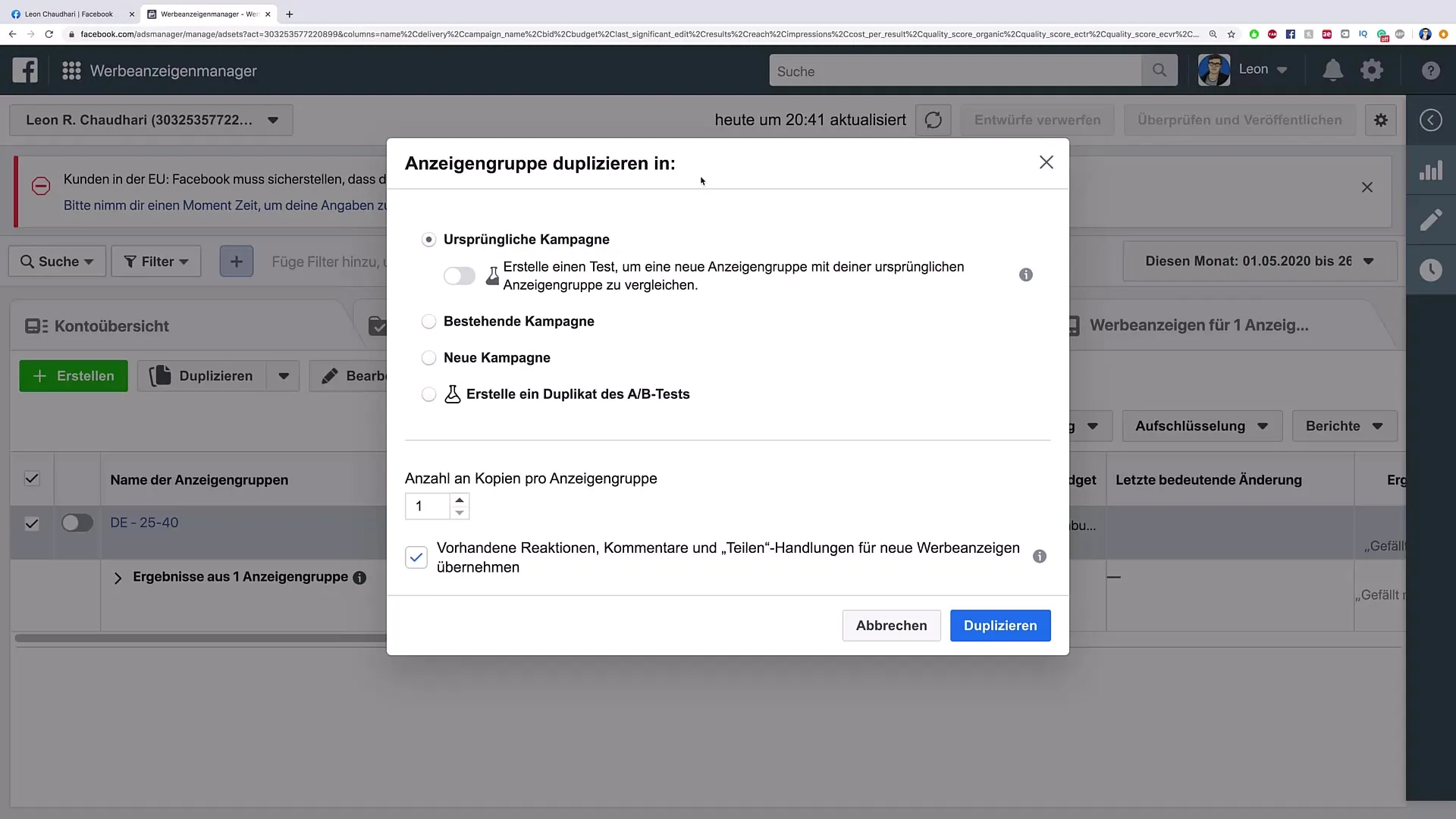Select Neue Kampagne radio option
Screen dimensions: 1456x819
tap(428, 358)
